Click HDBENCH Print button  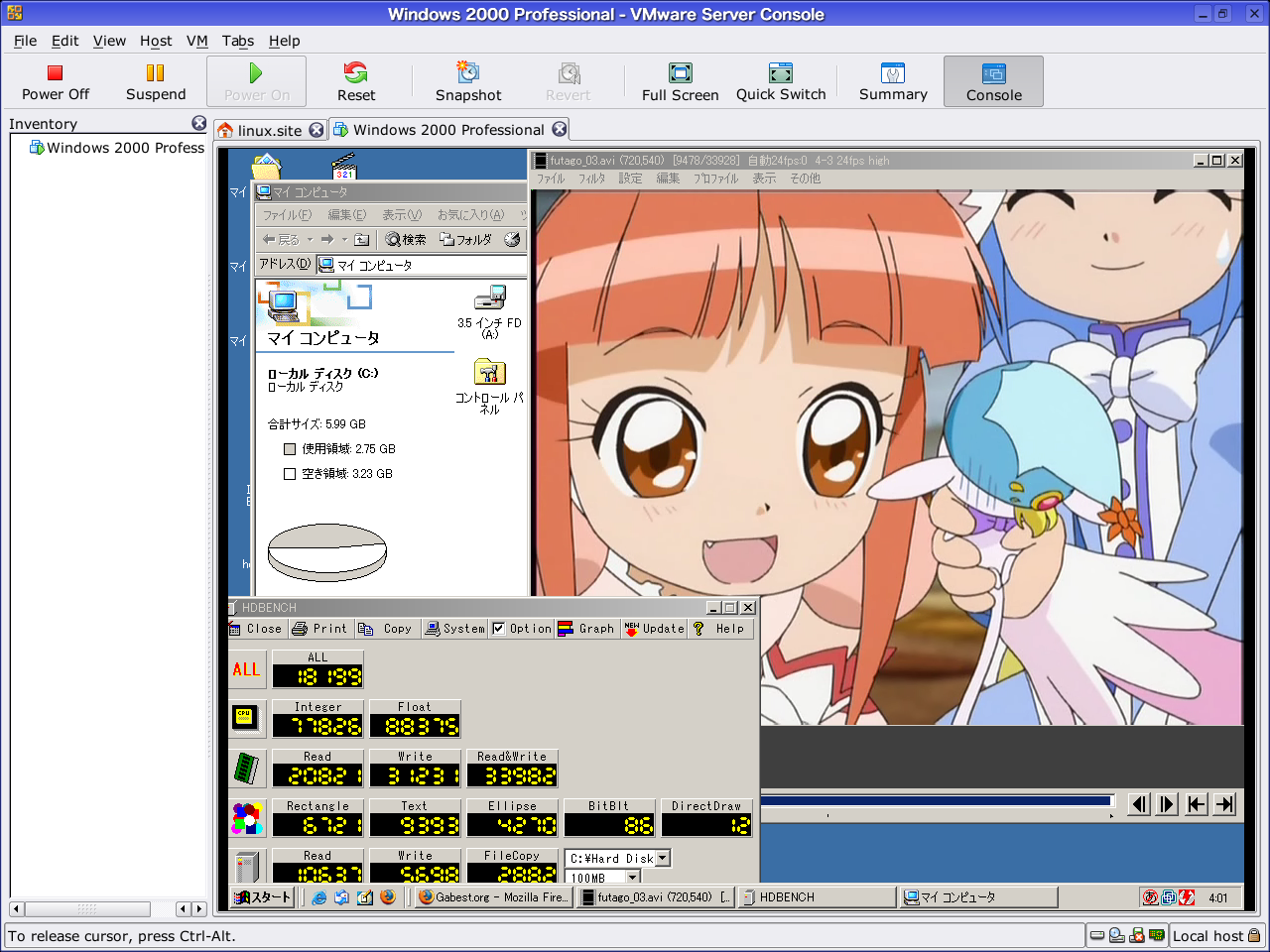tap(319, 629)
